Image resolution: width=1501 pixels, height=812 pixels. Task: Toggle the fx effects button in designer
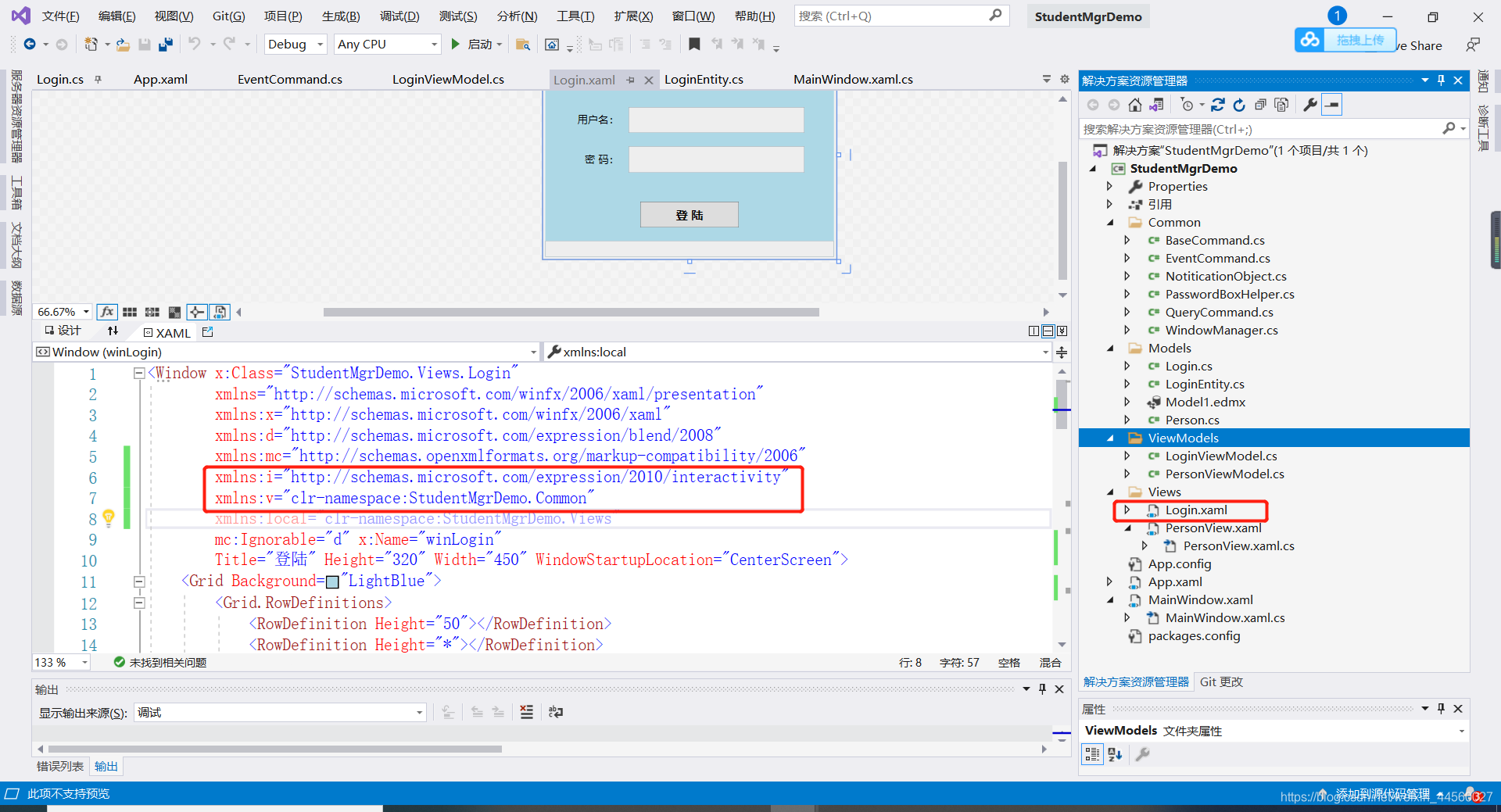(107, 312)
